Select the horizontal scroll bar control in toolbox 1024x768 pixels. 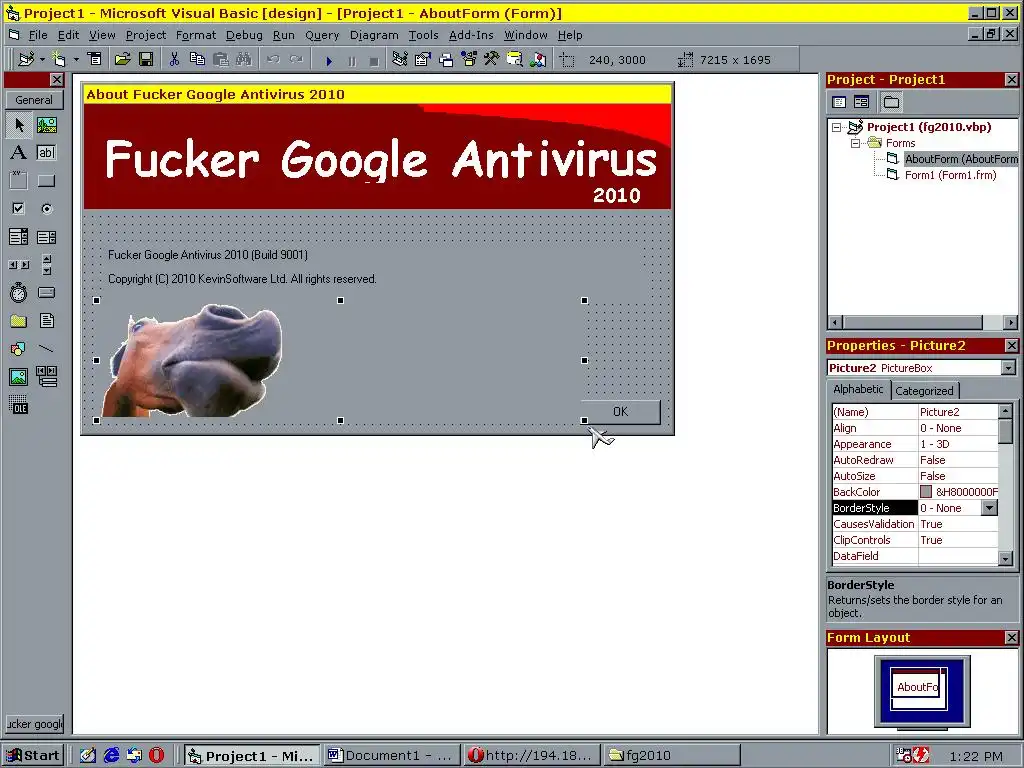pos(19,265)
